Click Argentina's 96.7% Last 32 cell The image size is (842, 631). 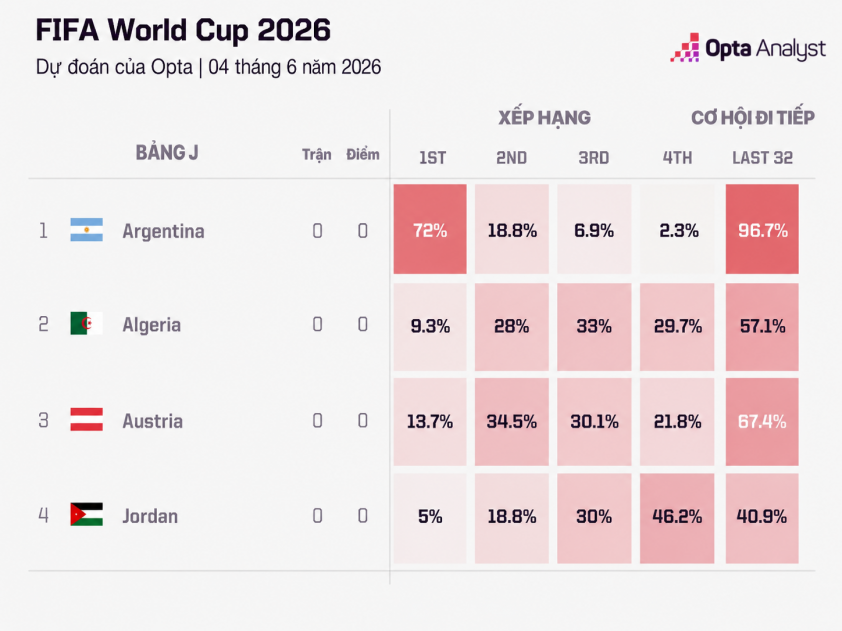[762, 229]
